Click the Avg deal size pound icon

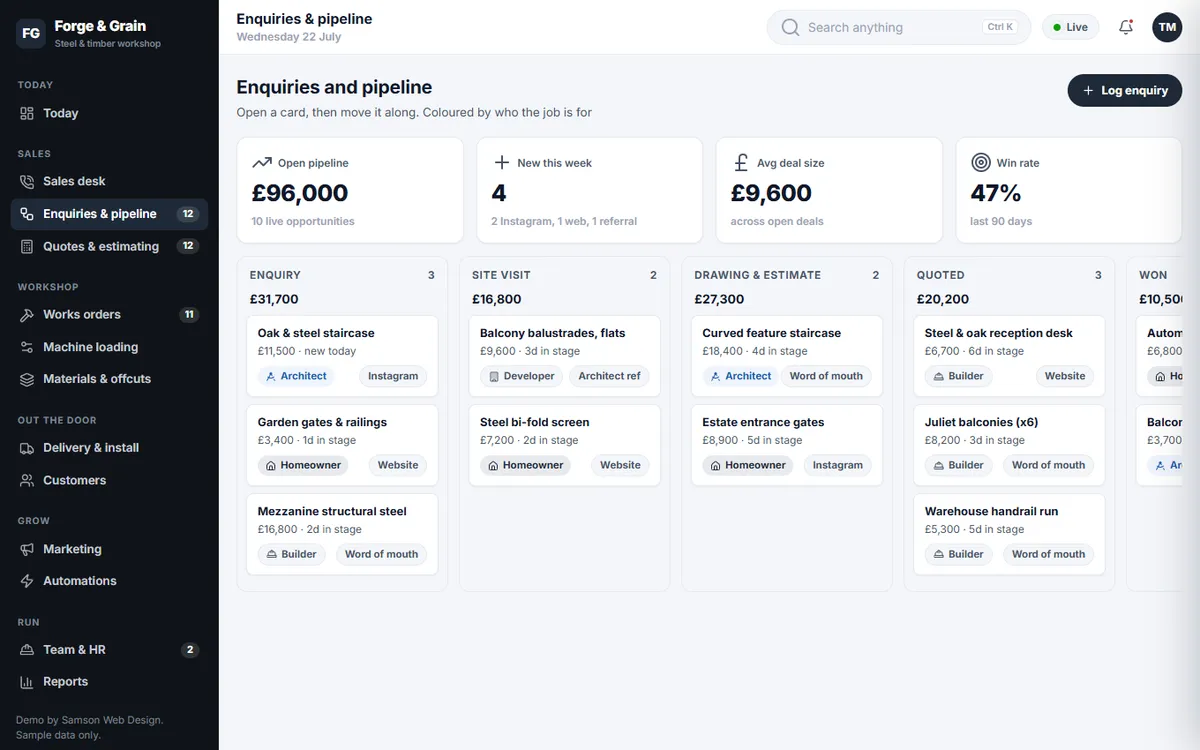741,162
